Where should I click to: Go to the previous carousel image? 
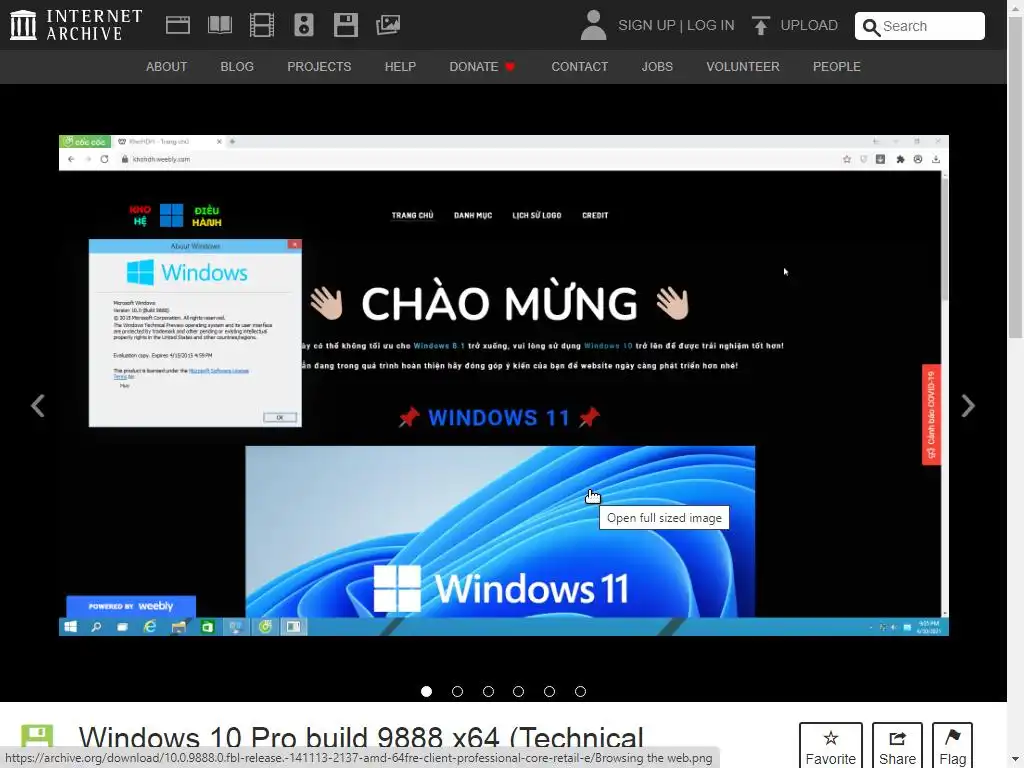pyautogui.click(x=38, y=406)
